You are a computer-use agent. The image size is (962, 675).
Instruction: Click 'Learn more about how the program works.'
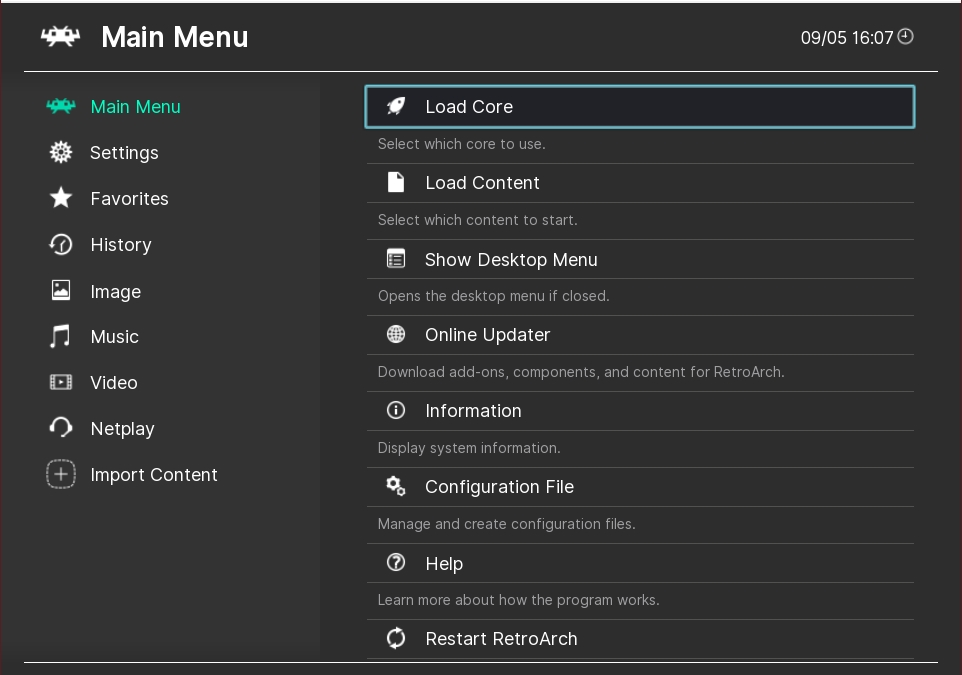point(518,600)
